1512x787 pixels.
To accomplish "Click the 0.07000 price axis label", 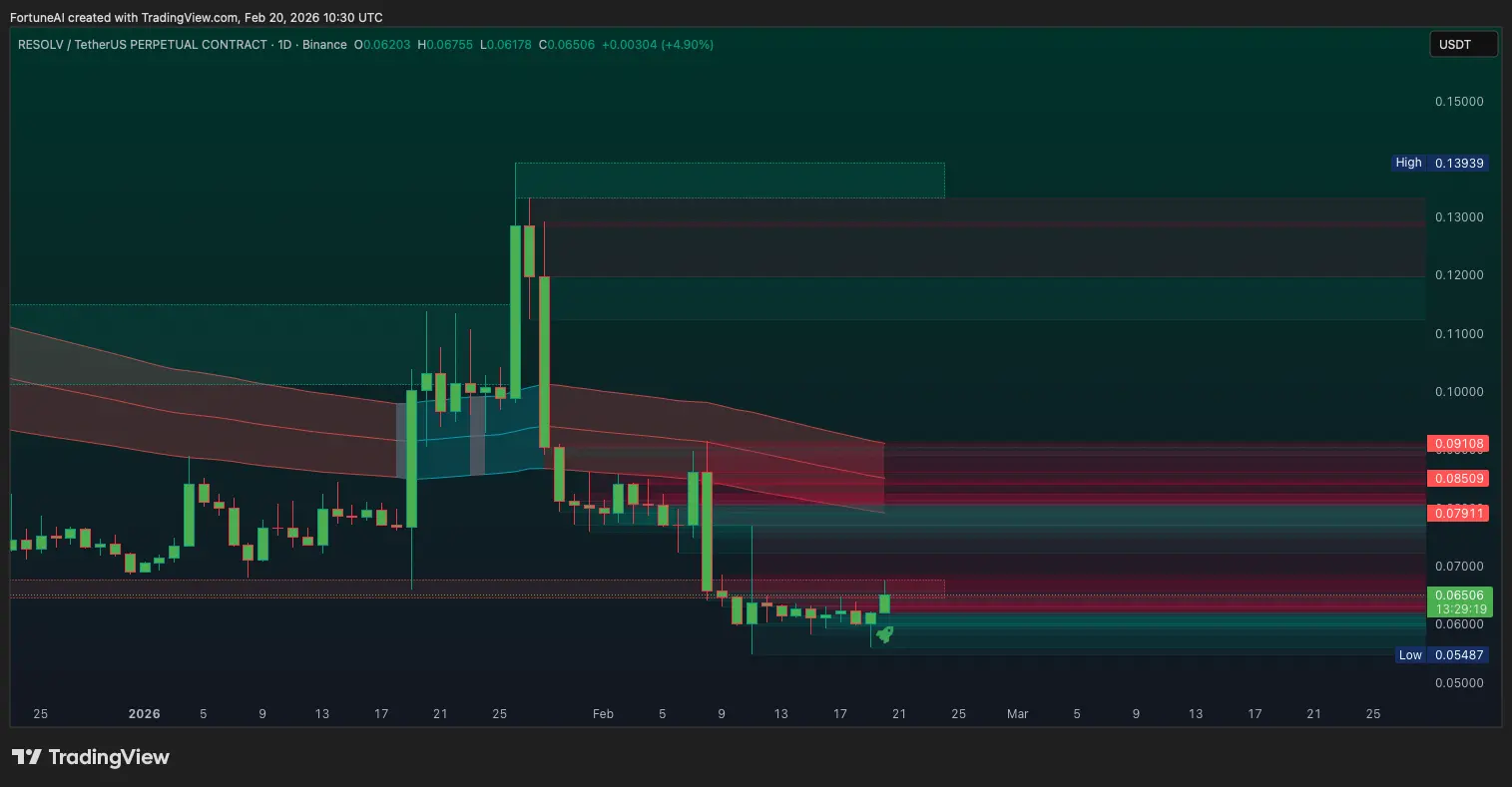I will coord(1459,567).
